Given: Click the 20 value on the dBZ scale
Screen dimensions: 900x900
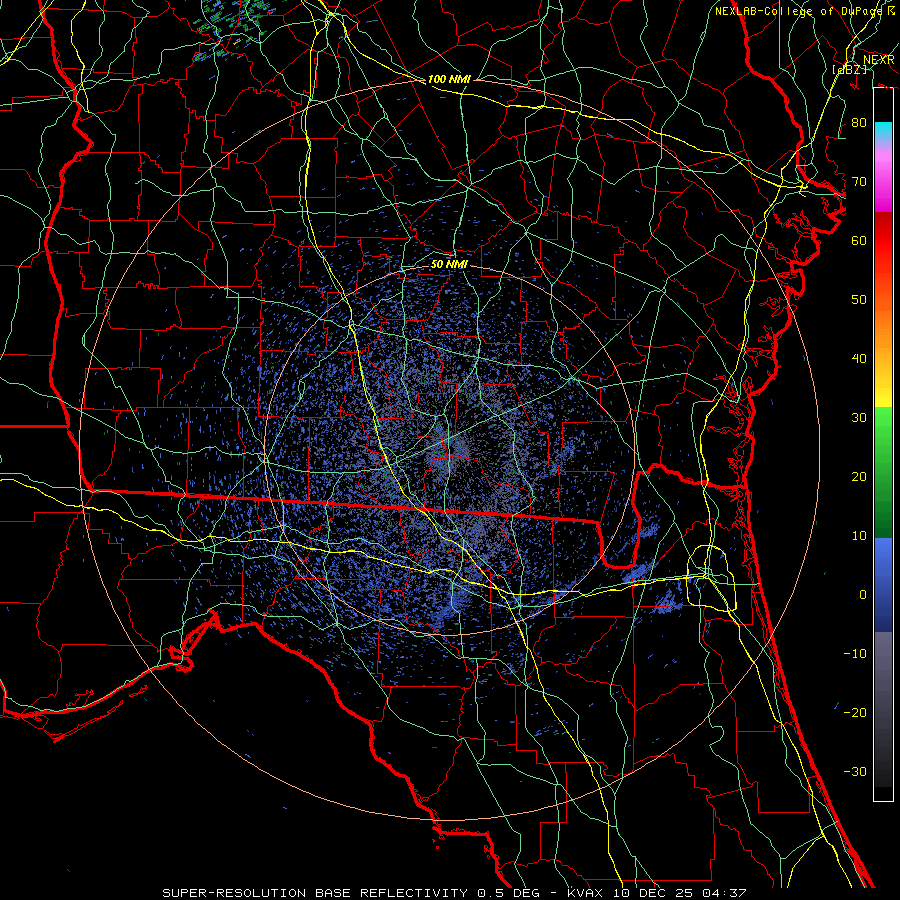Looking at the screenshot, I should click(x=859, y=476).
